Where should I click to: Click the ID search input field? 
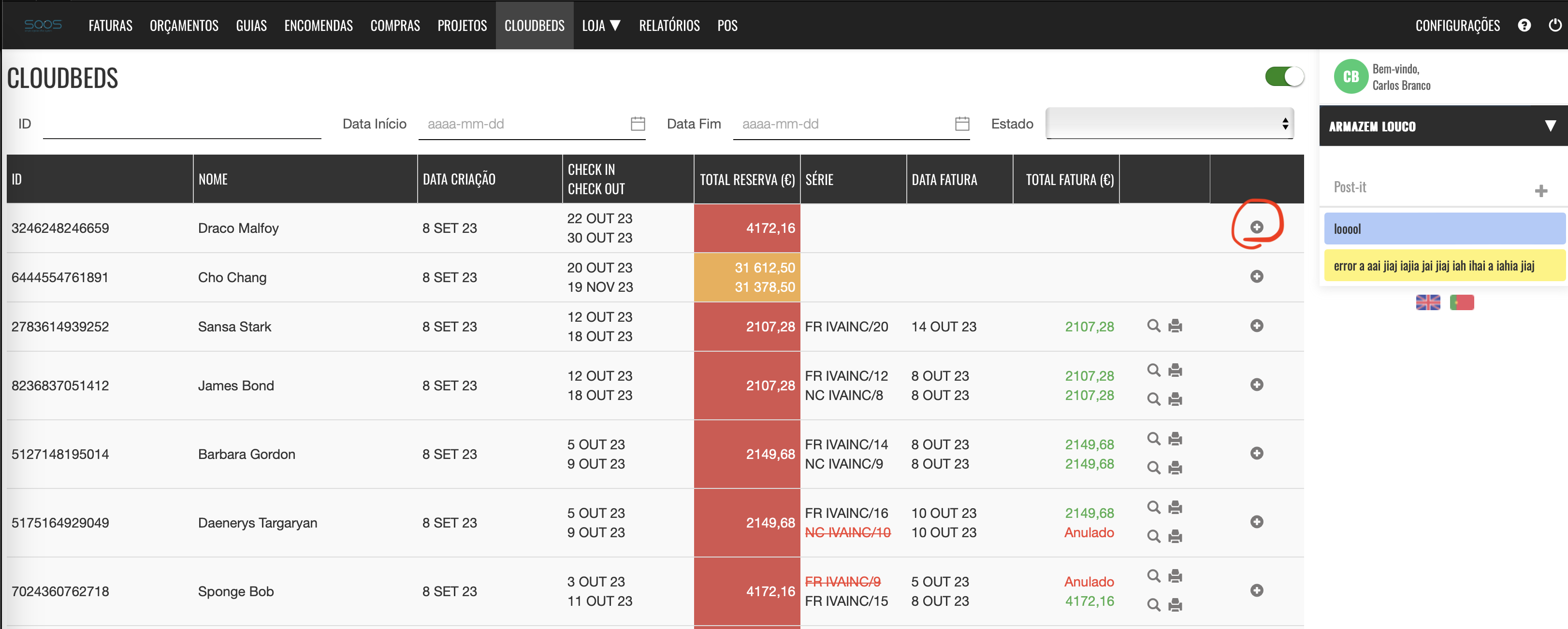[181, 124]
